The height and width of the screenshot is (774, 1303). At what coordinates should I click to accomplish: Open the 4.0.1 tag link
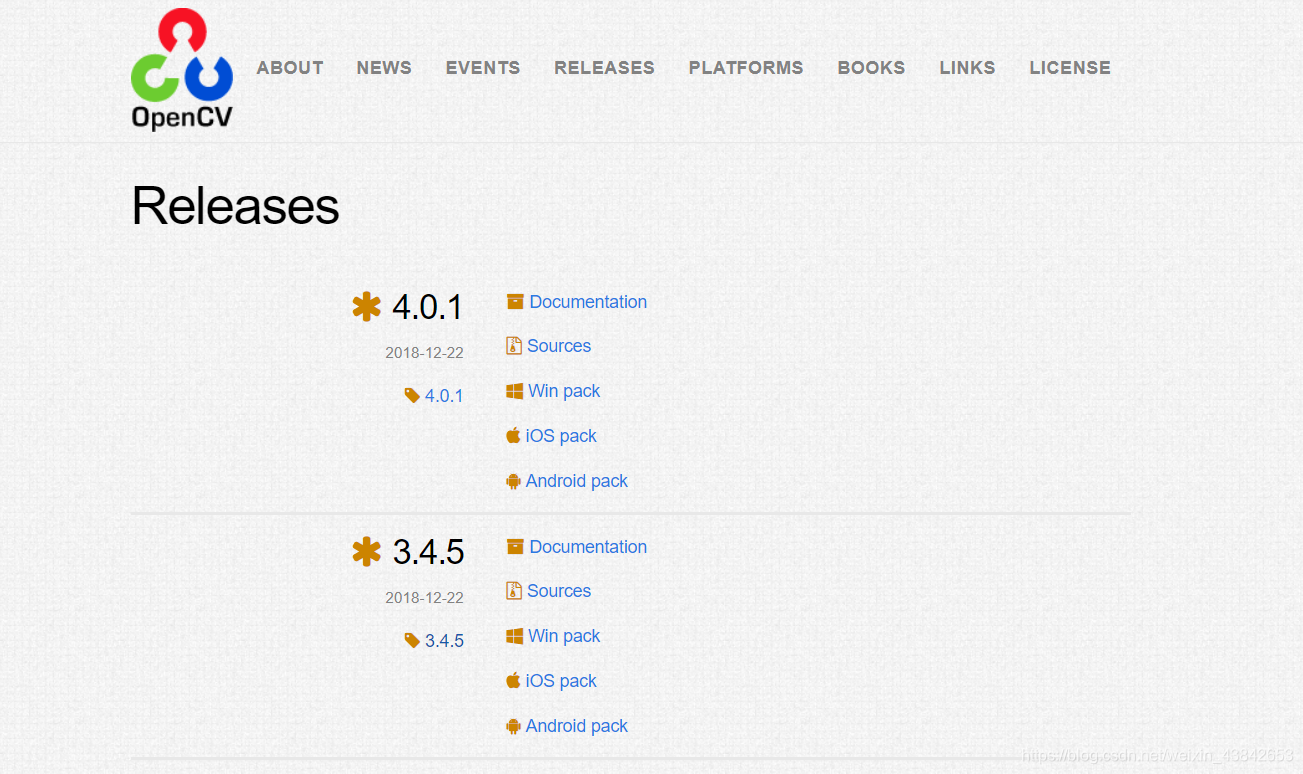(444, 396)
